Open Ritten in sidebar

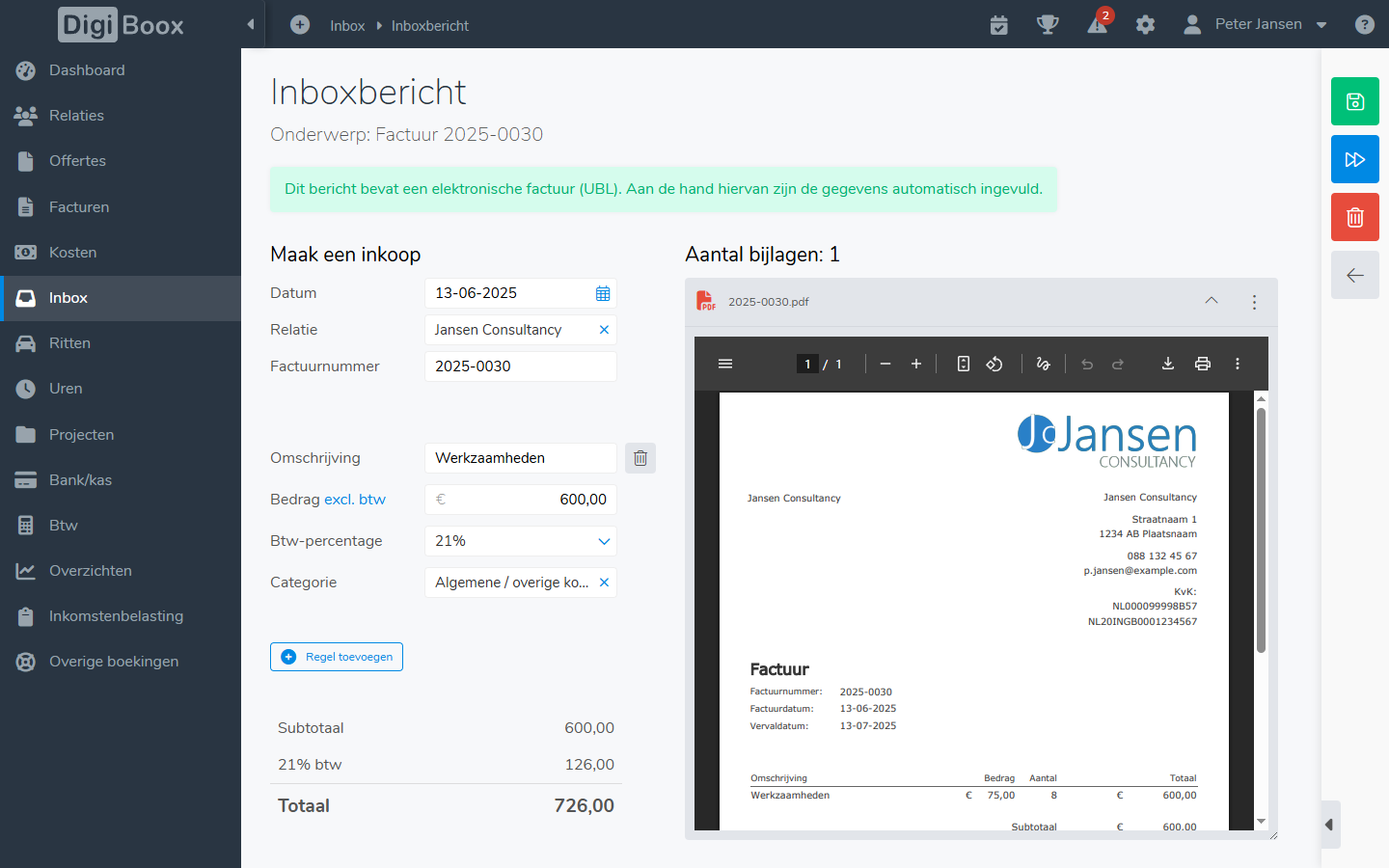121,343
